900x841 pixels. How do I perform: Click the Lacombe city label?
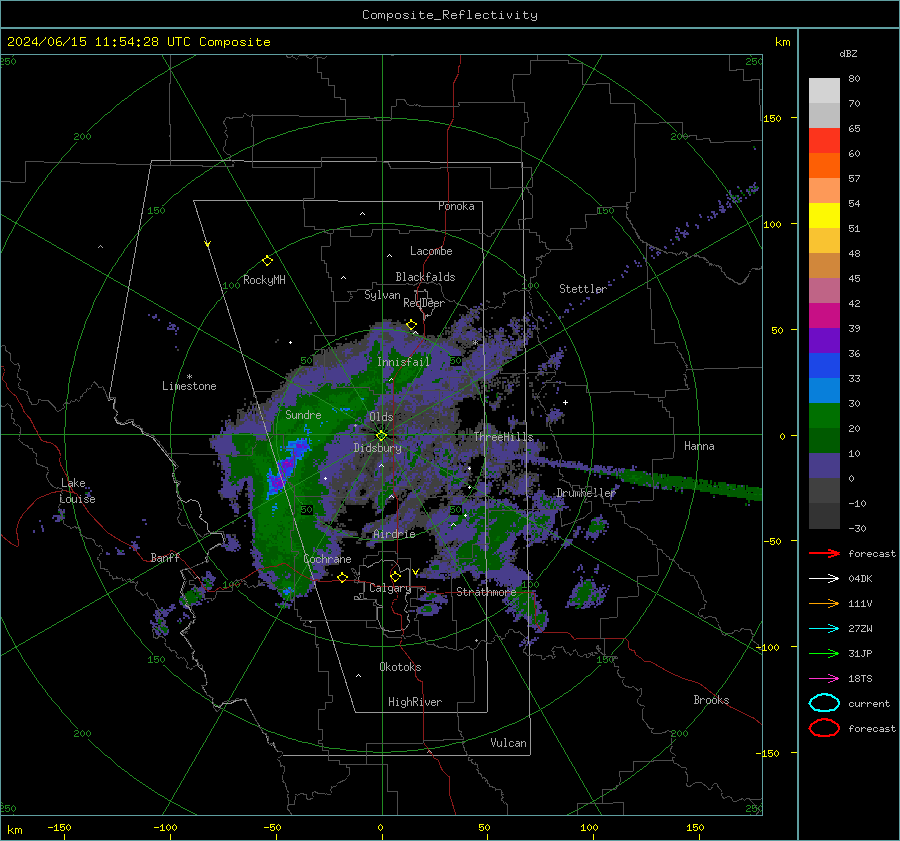coord(431,251)
